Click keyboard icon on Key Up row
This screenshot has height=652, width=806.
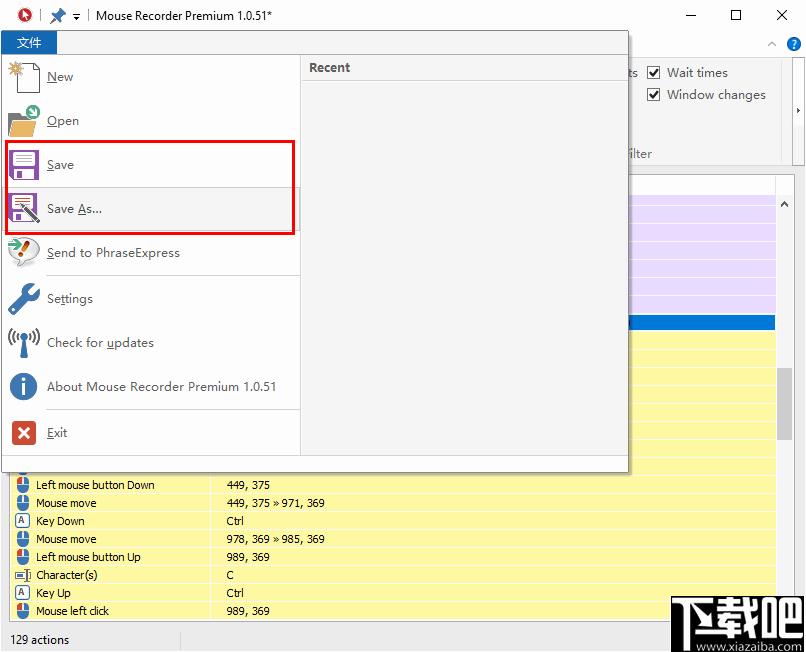point(22,592)
